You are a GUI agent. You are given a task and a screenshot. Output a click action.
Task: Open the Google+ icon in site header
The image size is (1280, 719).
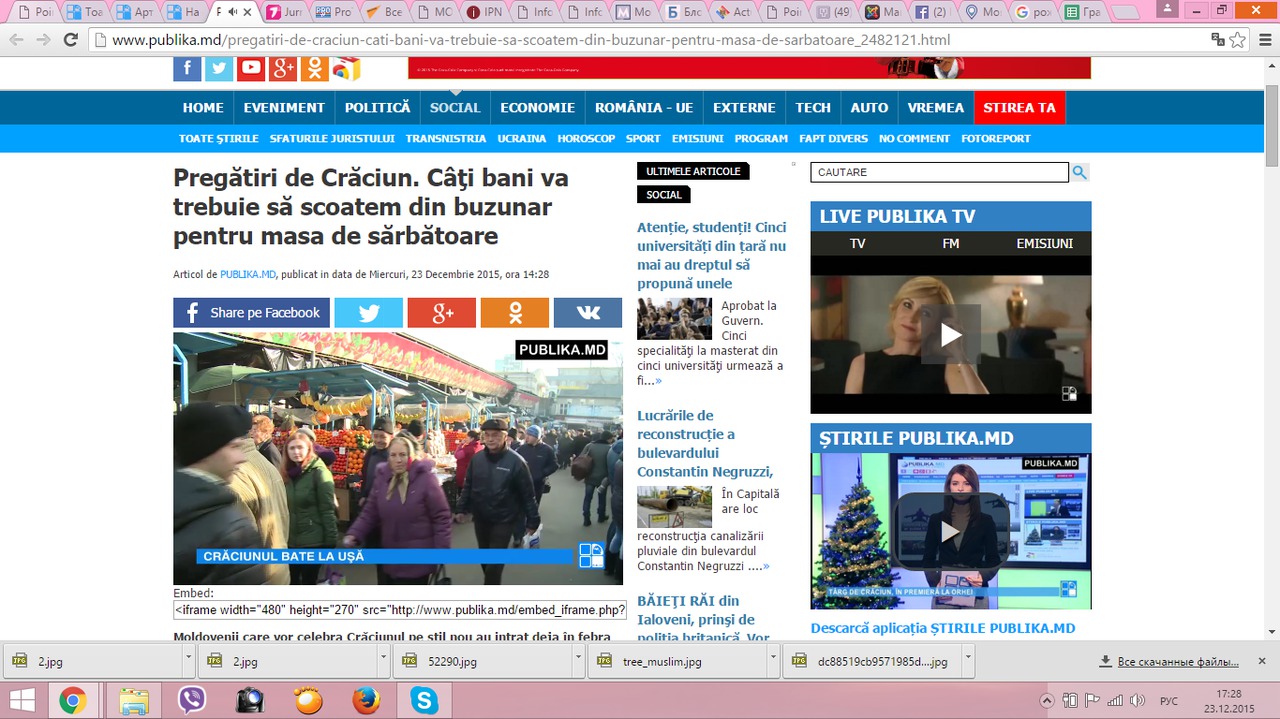(283, 68)
